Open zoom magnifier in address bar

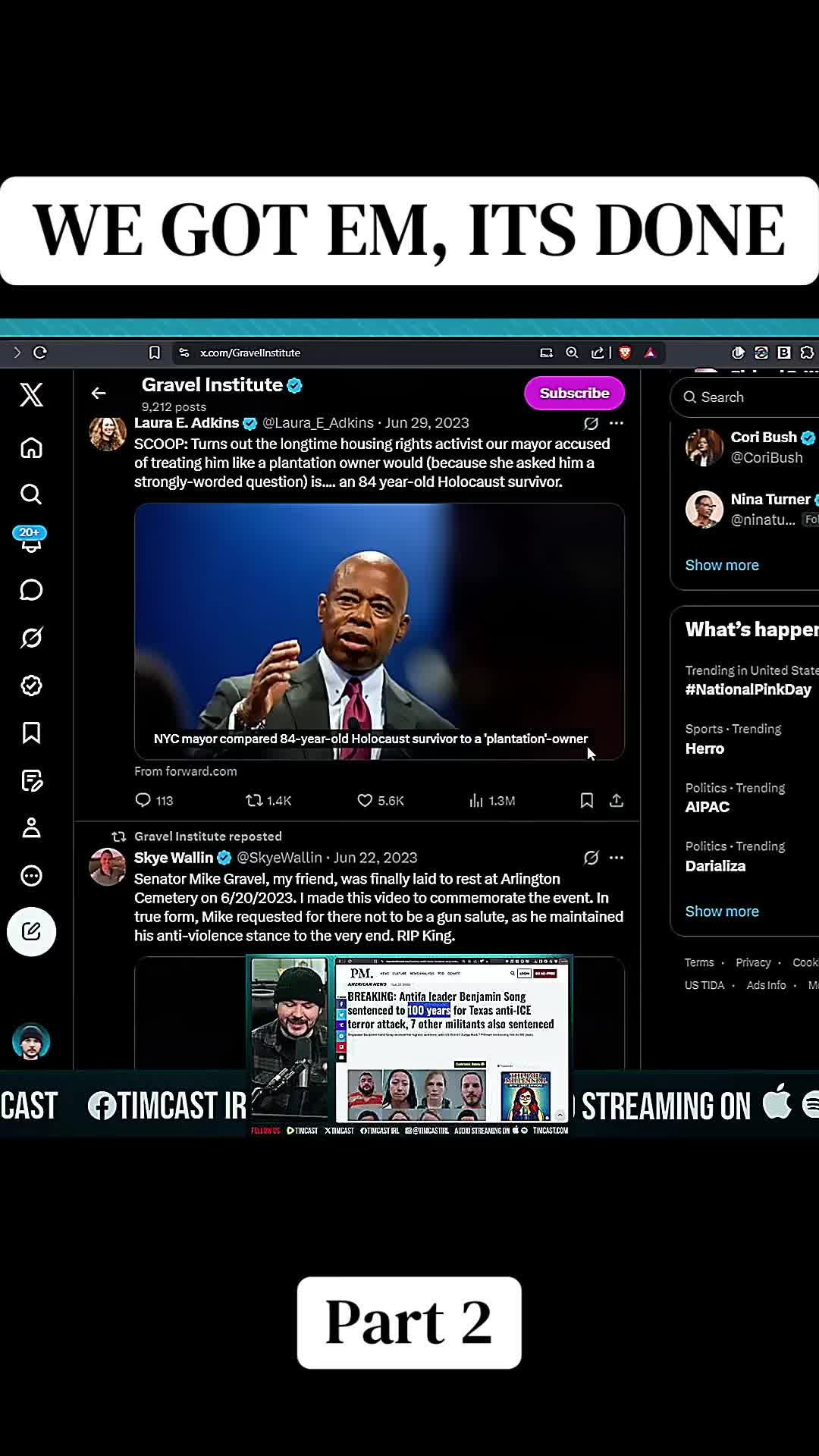(x=572, y=353)
